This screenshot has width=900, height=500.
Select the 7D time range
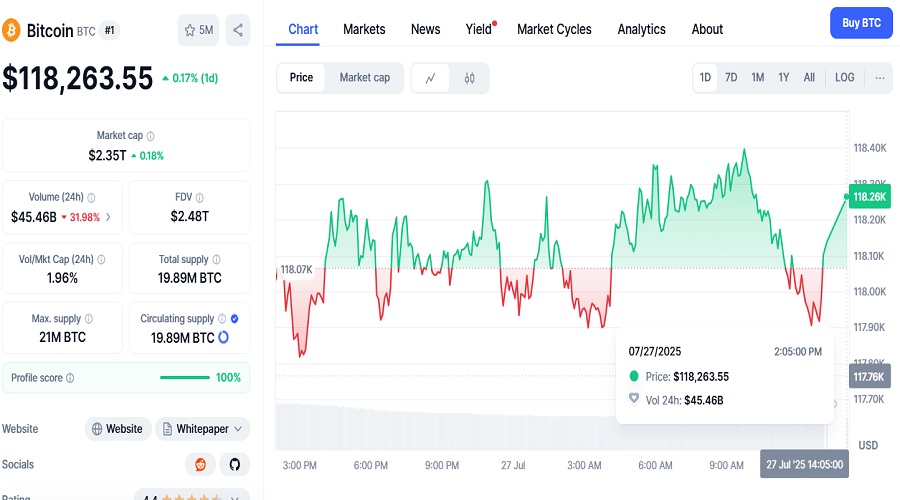731,77
